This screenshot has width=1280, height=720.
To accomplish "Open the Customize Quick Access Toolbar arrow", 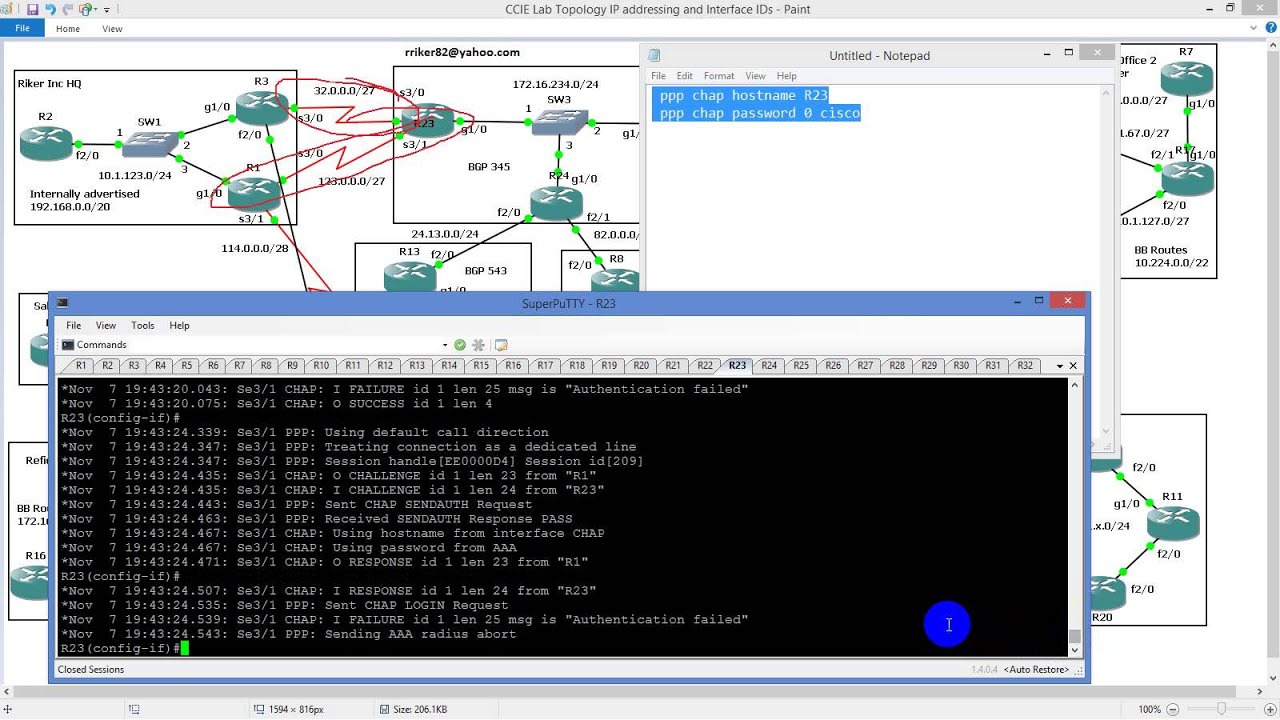I will [106, 10].
